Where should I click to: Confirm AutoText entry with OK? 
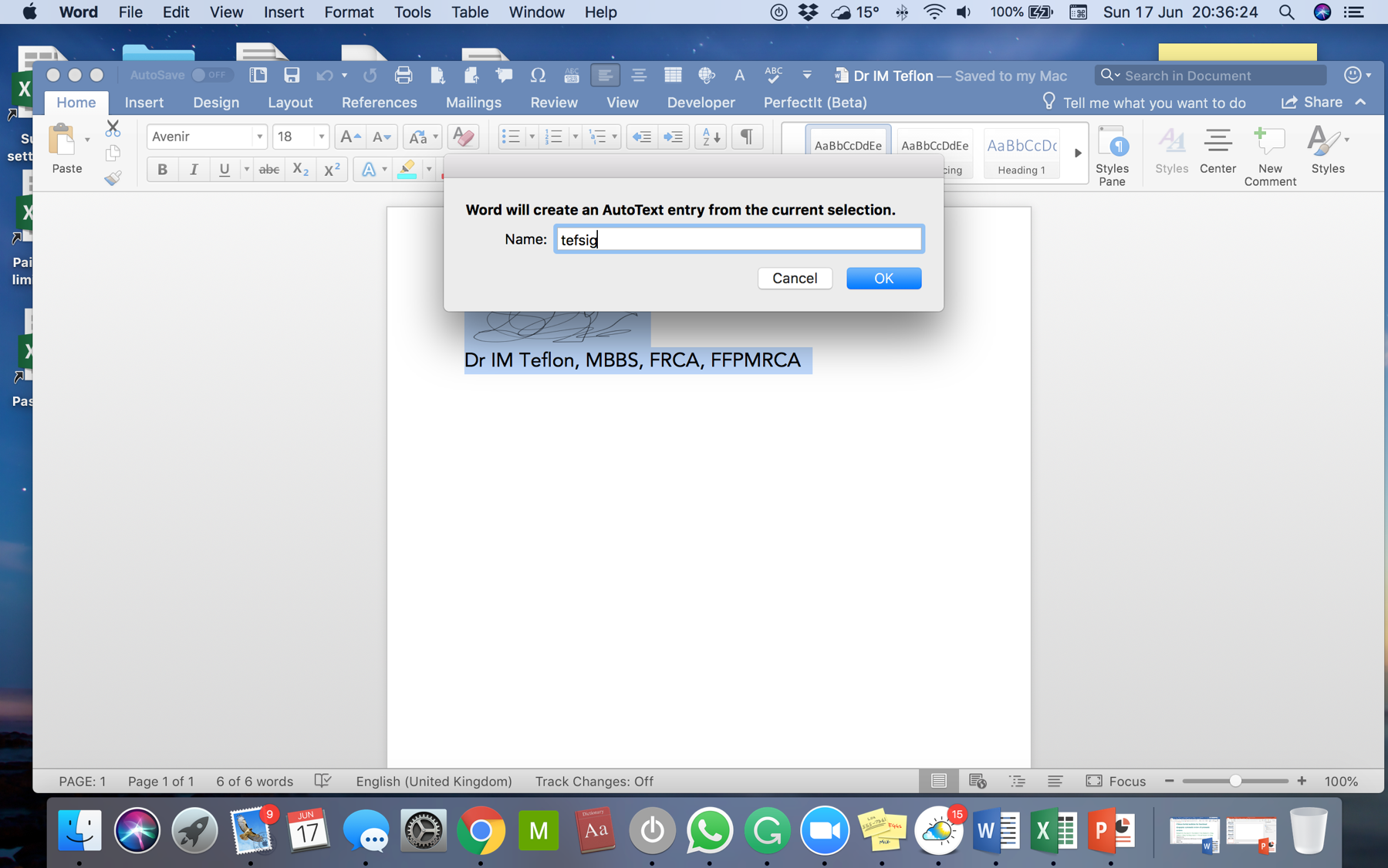click(883, 279)
